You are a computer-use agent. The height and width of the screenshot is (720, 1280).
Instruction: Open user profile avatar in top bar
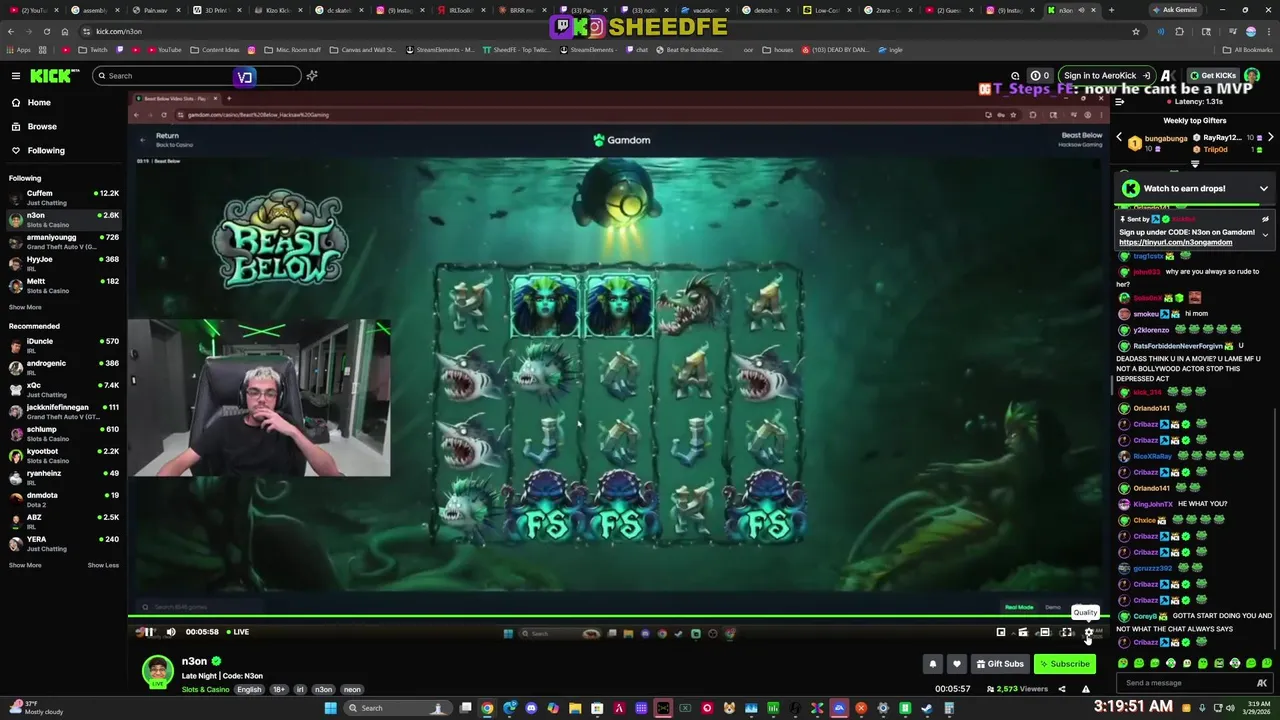[1254, 76]
